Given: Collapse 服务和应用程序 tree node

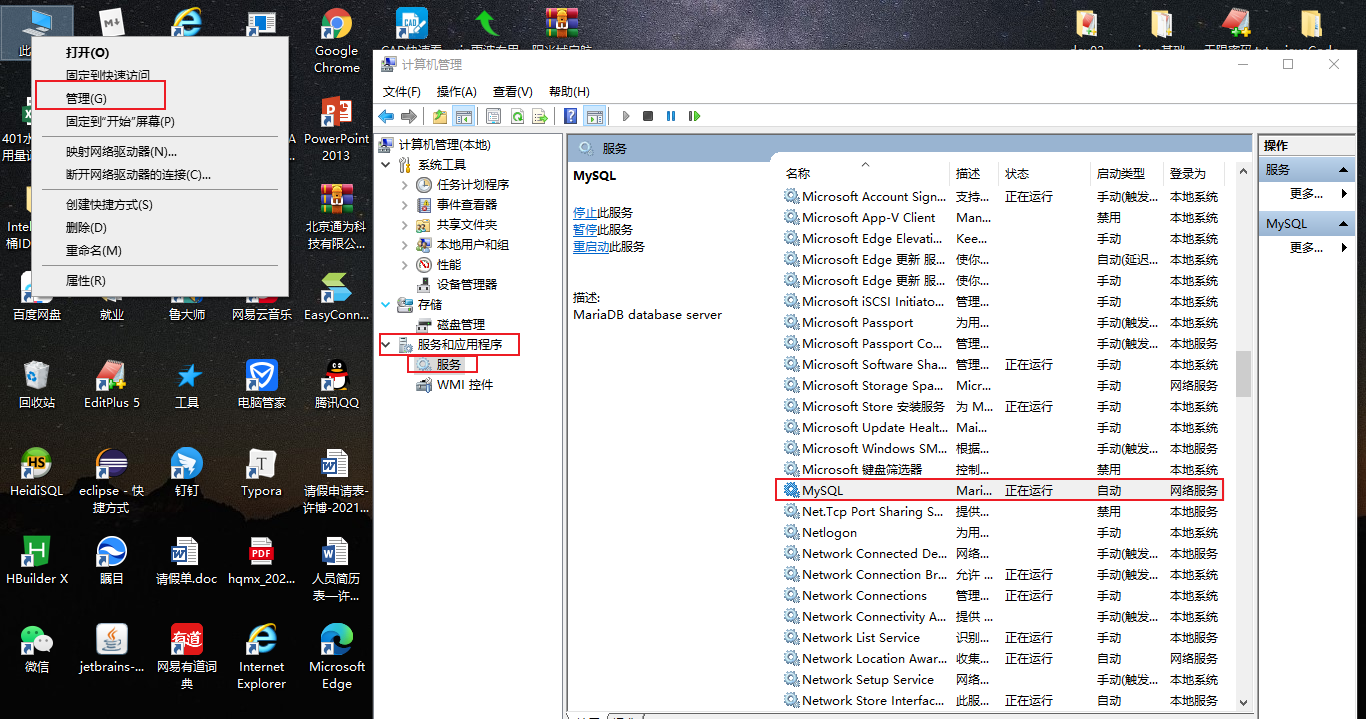Looking at the screenshot, I should point(386,345).
